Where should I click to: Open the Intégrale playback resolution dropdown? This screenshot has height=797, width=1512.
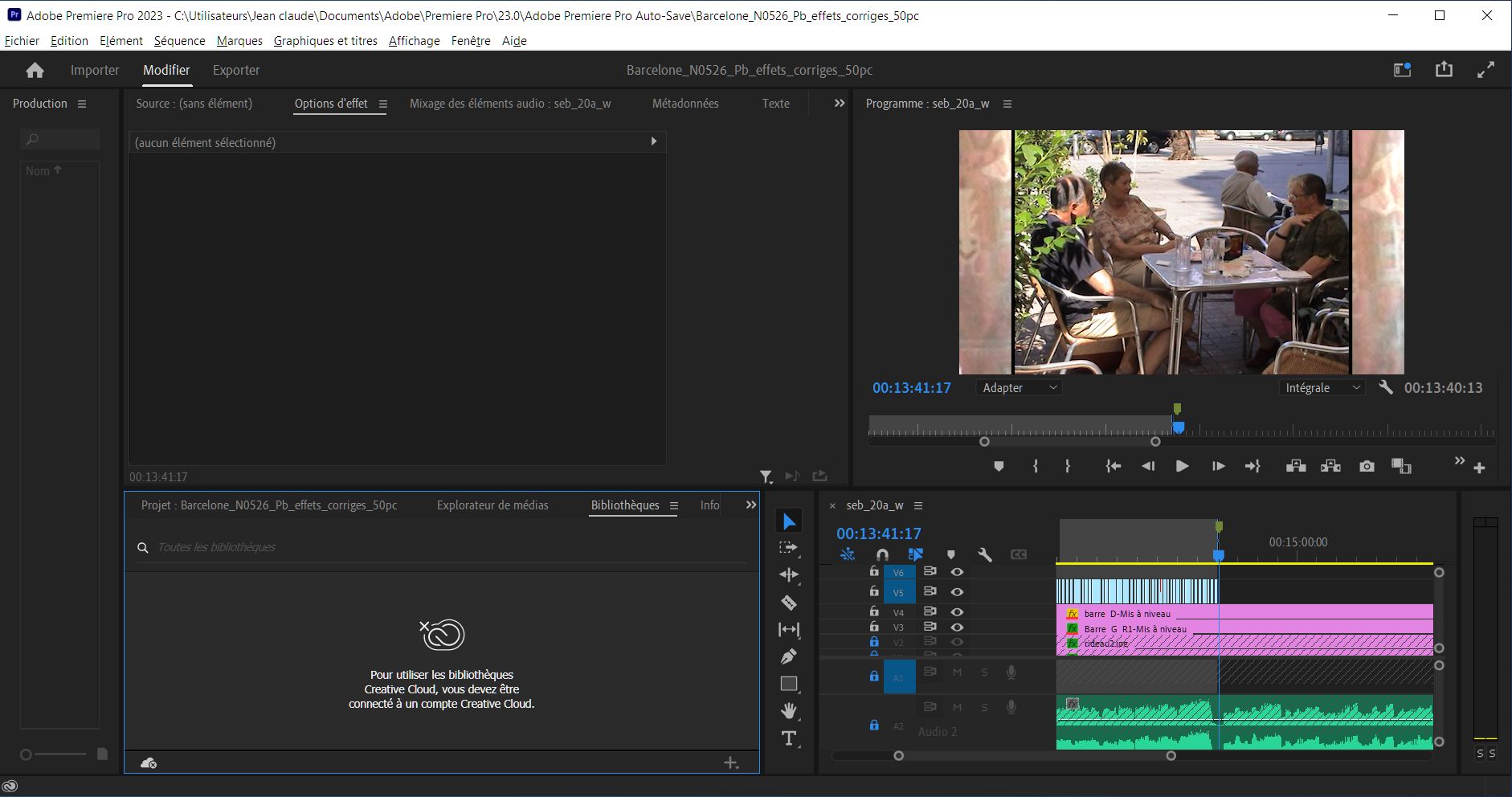1322,387
